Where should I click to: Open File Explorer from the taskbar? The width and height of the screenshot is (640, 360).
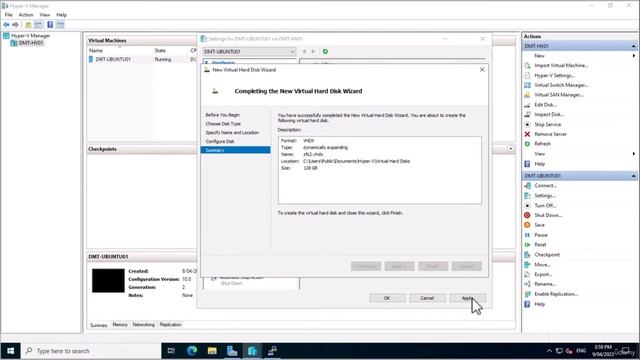click(x=212, y=351)
